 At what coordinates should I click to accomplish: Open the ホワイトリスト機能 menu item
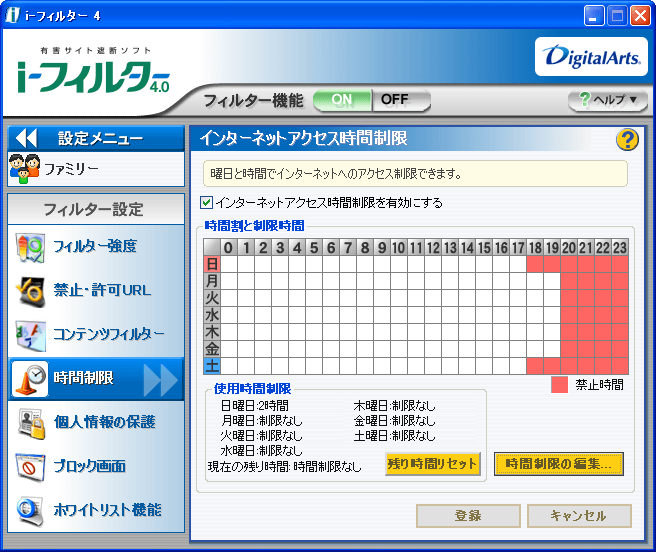[x=96, y=510]
